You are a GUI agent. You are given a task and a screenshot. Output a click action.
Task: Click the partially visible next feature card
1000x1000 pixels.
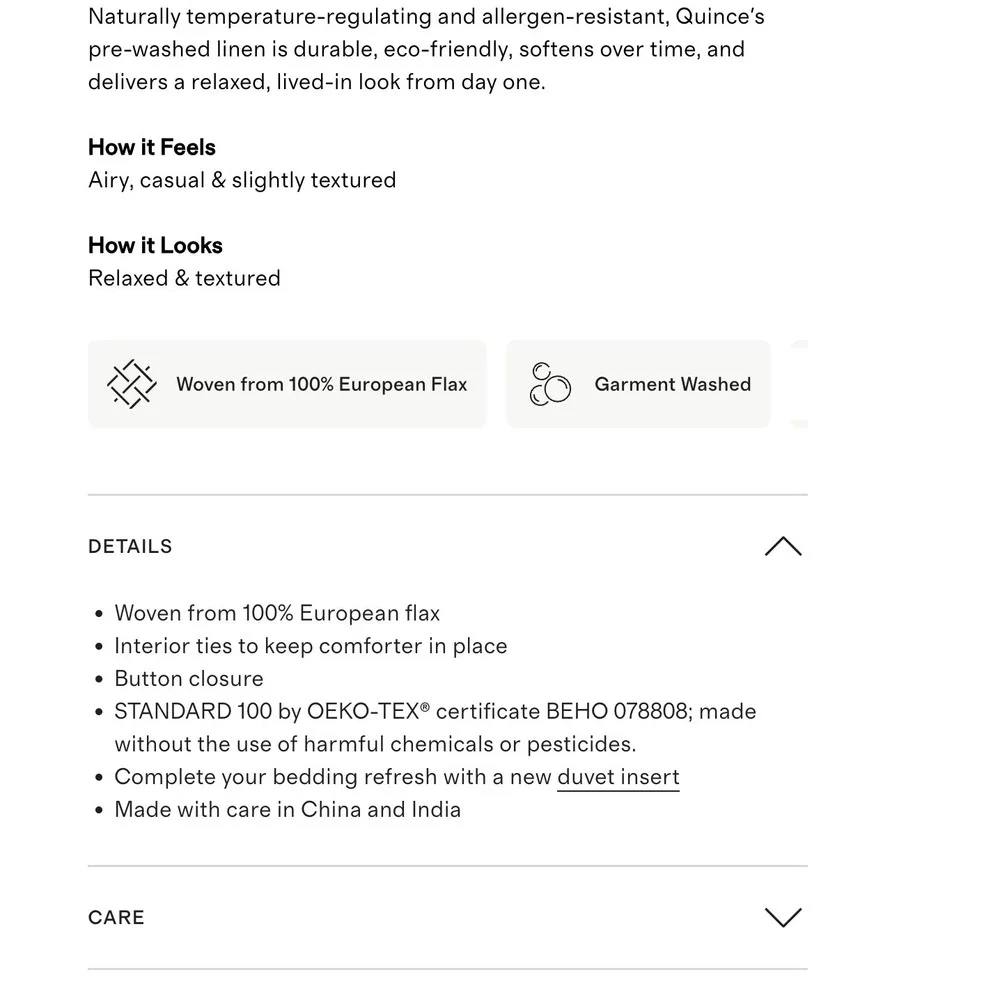pos(799,384)
